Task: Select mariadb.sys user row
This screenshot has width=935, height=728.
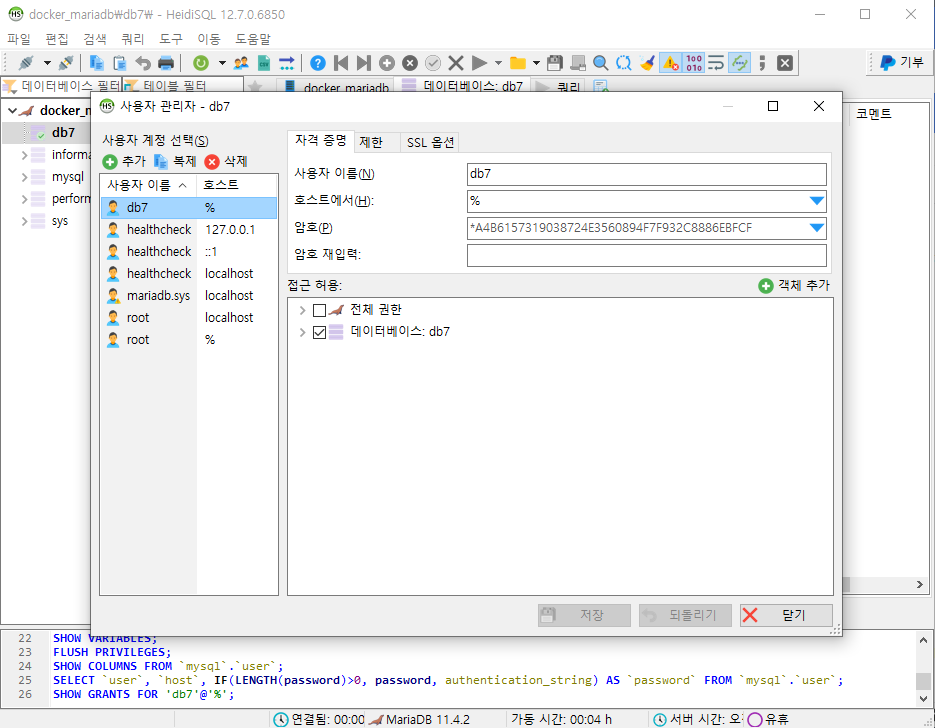Action: (x=189, y=296)
